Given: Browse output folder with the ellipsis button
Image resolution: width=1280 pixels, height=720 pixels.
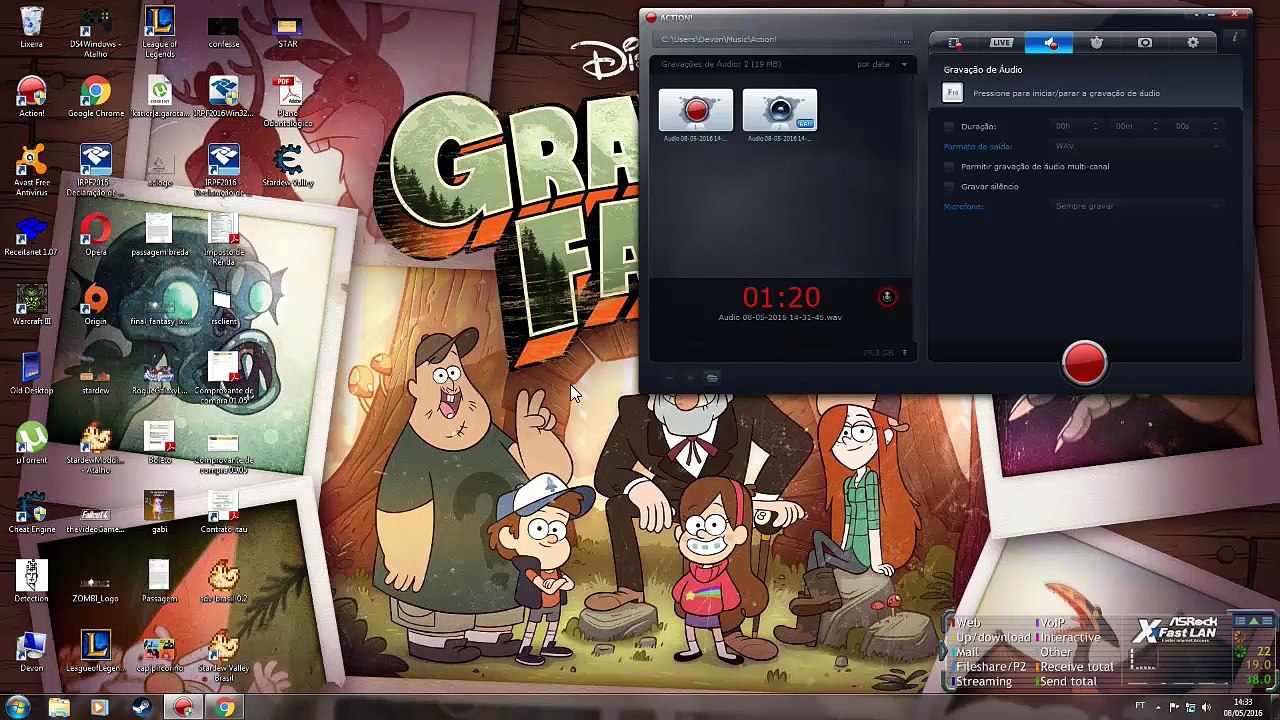Looking at the screenshot, I should click(904, 40).
